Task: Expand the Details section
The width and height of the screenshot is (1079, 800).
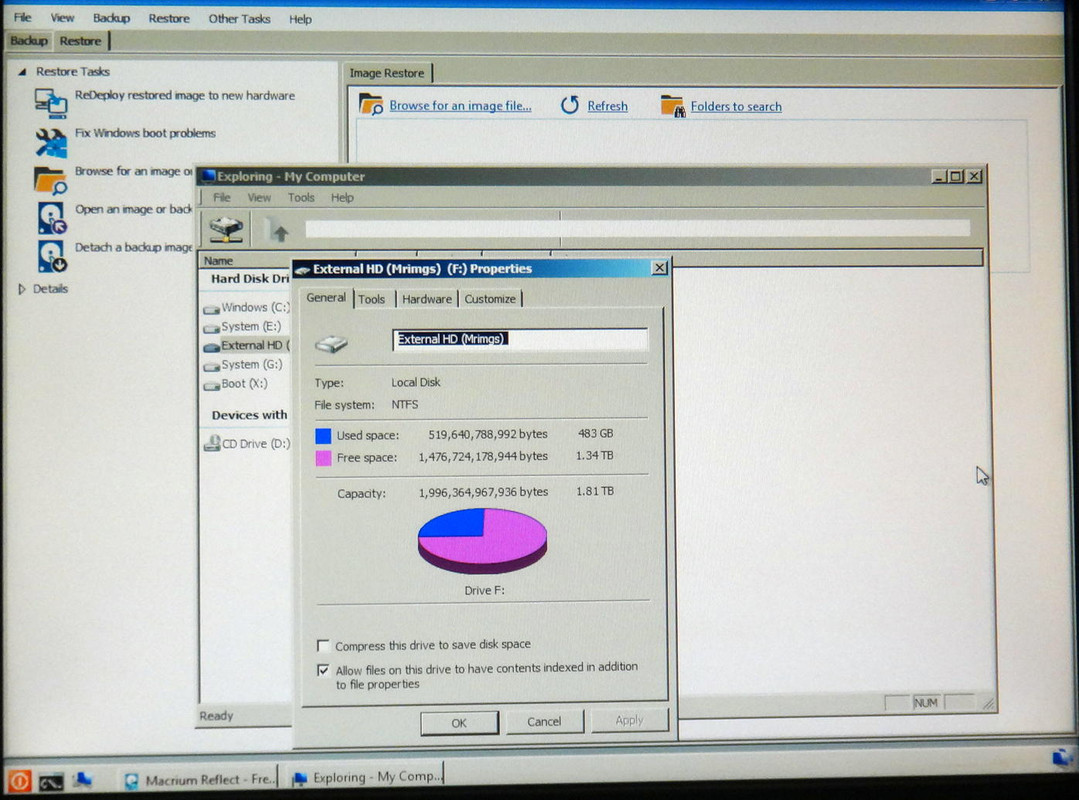Action: coord(21,289)
